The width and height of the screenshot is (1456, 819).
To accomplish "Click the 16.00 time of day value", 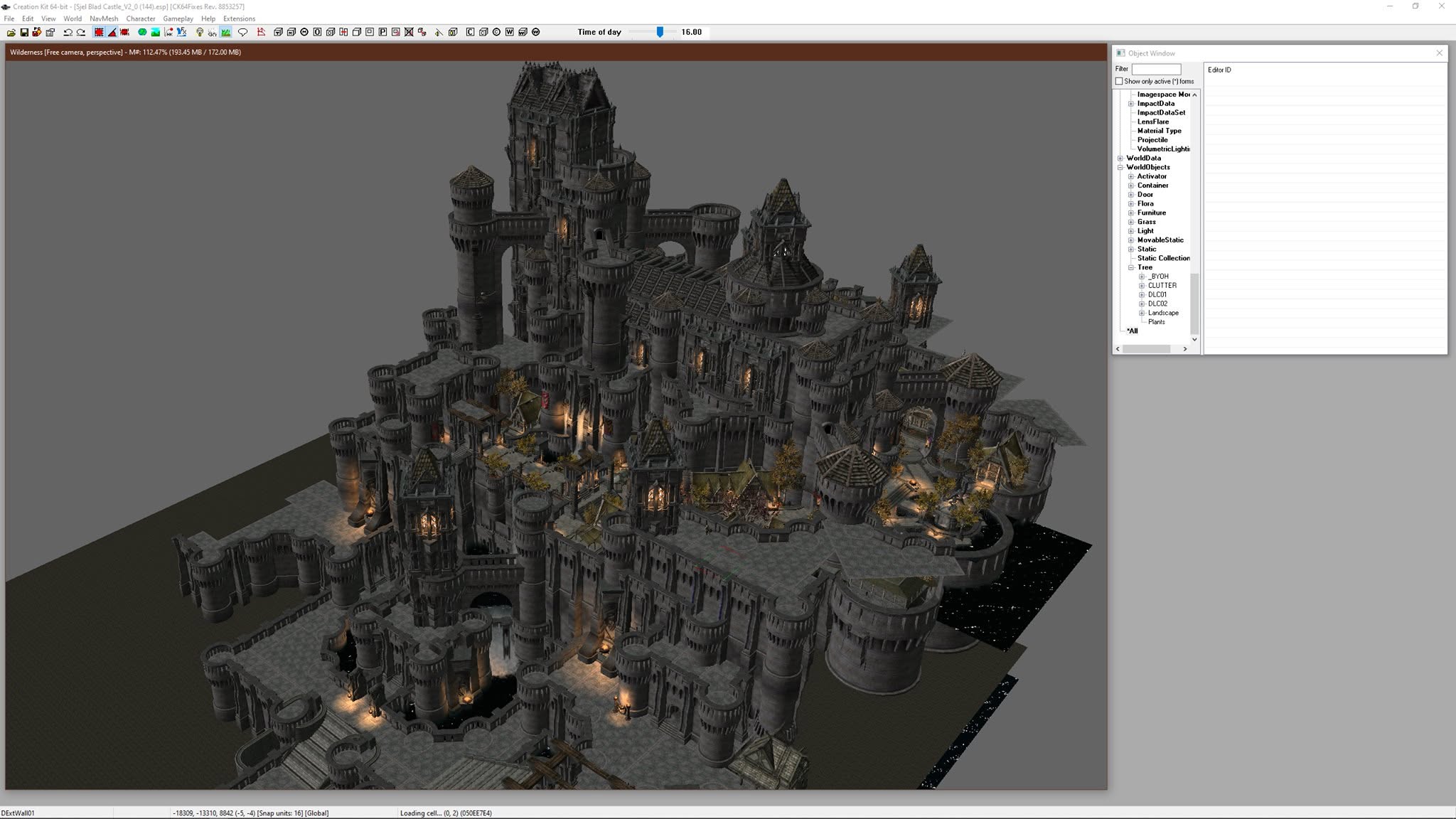I will pyautogui.click(x=691, y=32).
